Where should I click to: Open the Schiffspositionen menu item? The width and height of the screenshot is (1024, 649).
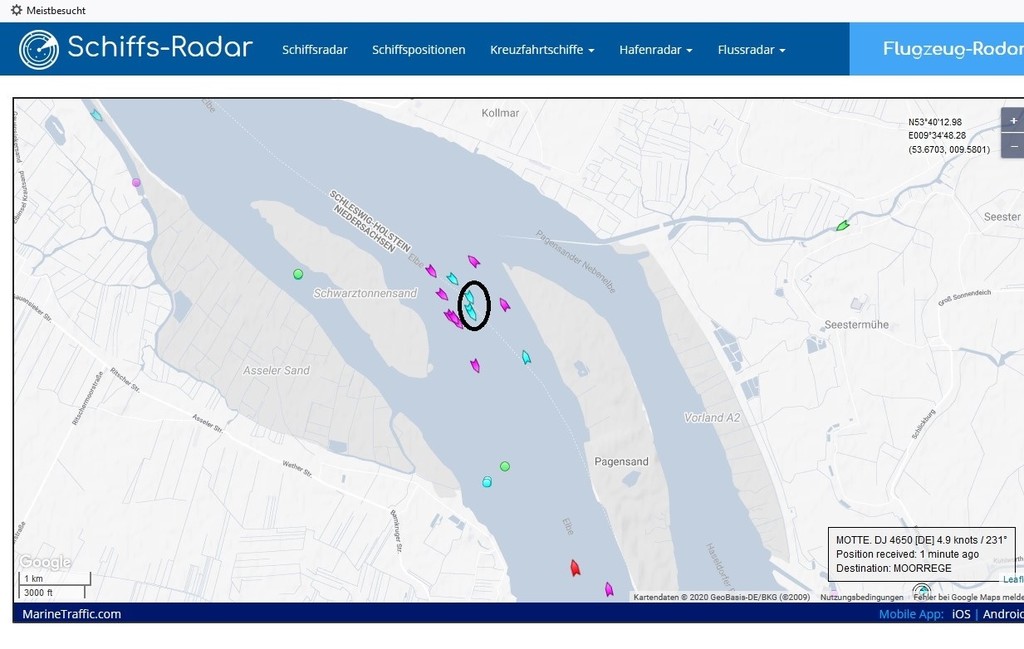pos(419,50)
